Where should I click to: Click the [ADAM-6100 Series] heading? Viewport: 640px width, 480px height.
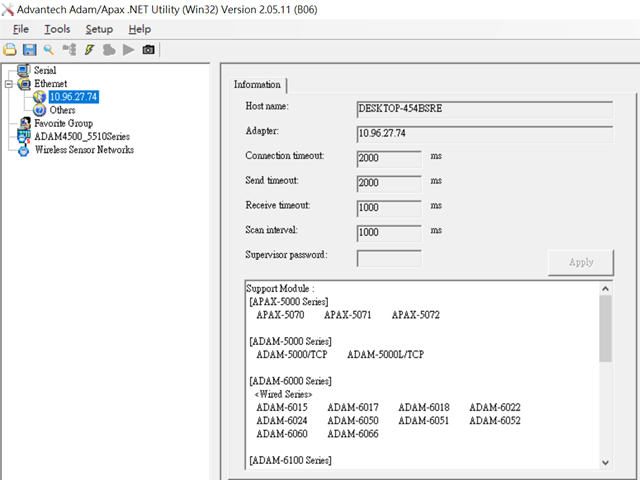[290, 460]
